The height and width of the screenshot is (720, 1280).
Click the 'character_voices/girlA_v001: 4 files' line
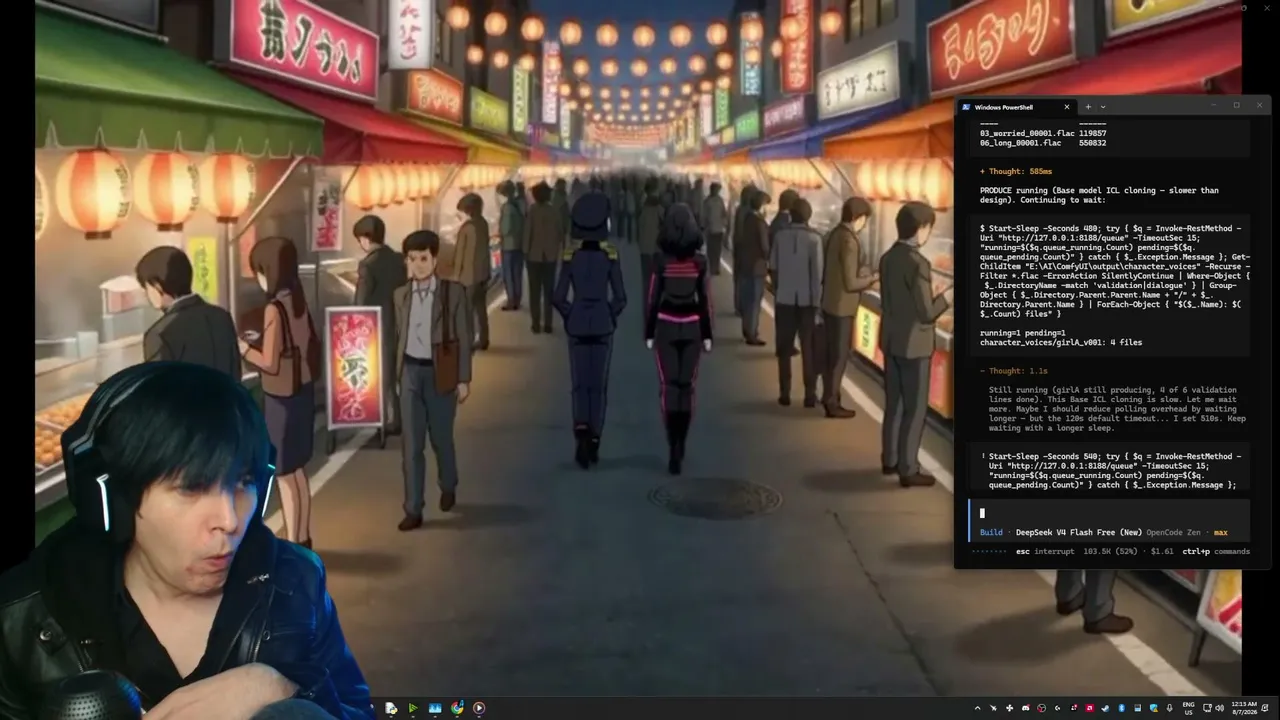(x=1061, y=342)
